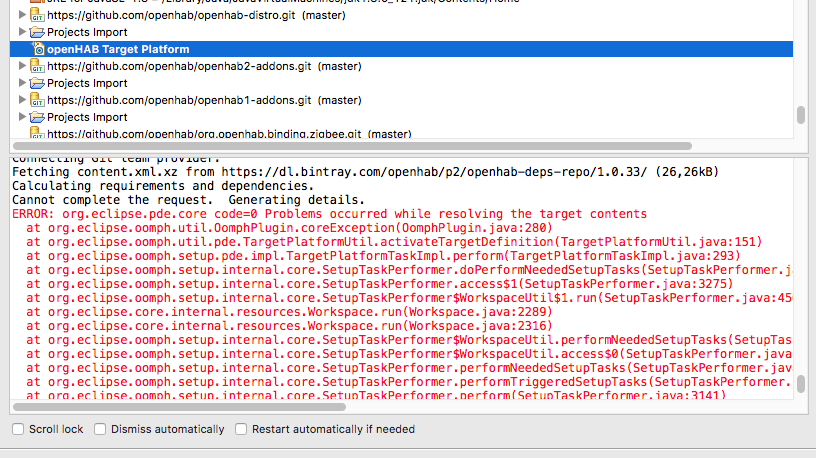Click the folder icon below openhab1-addons.git
816x458 pixels.
click(x=37, y=117)
